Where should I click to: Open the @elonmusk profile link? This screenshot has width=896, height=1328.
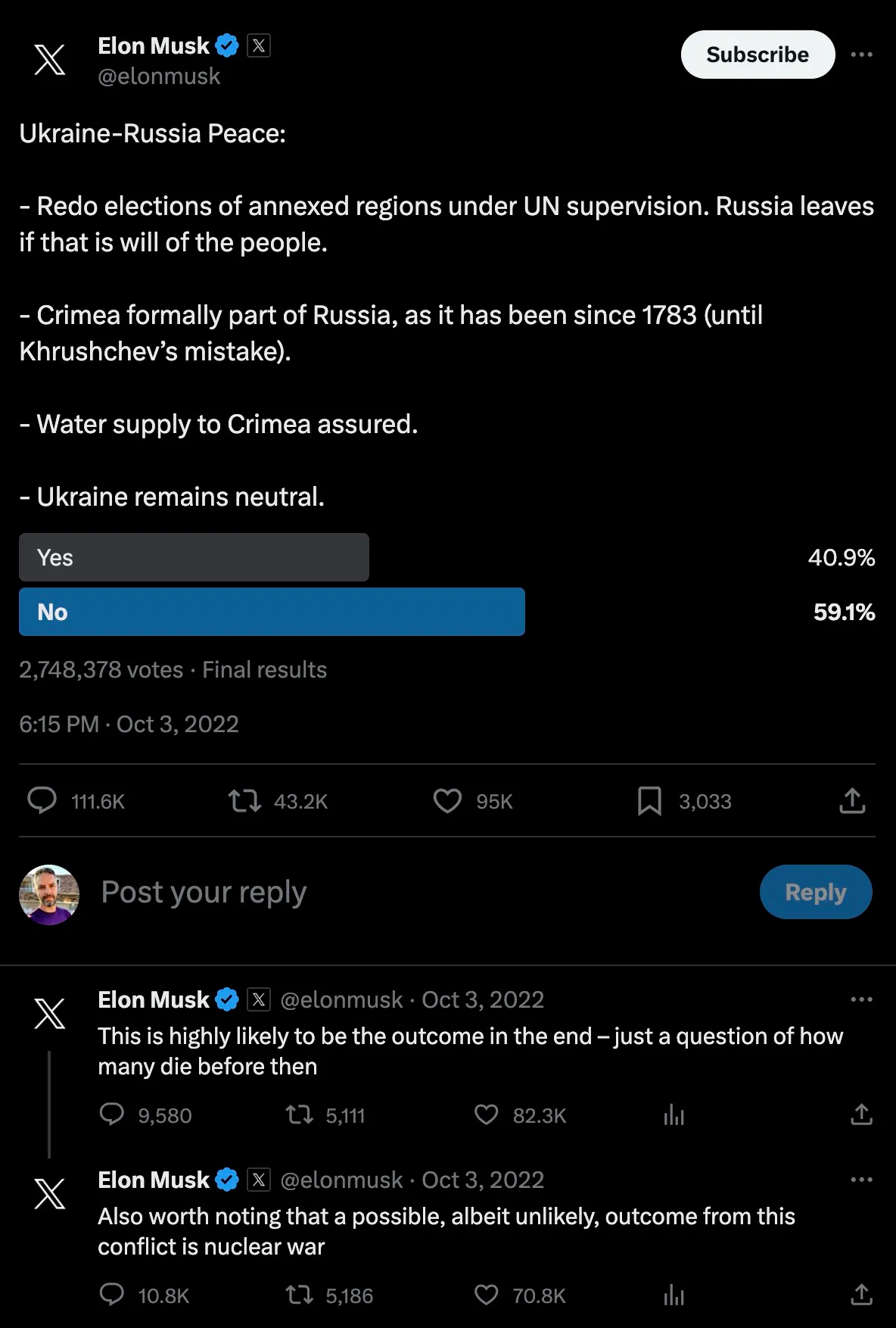click(x=159, y=76)
